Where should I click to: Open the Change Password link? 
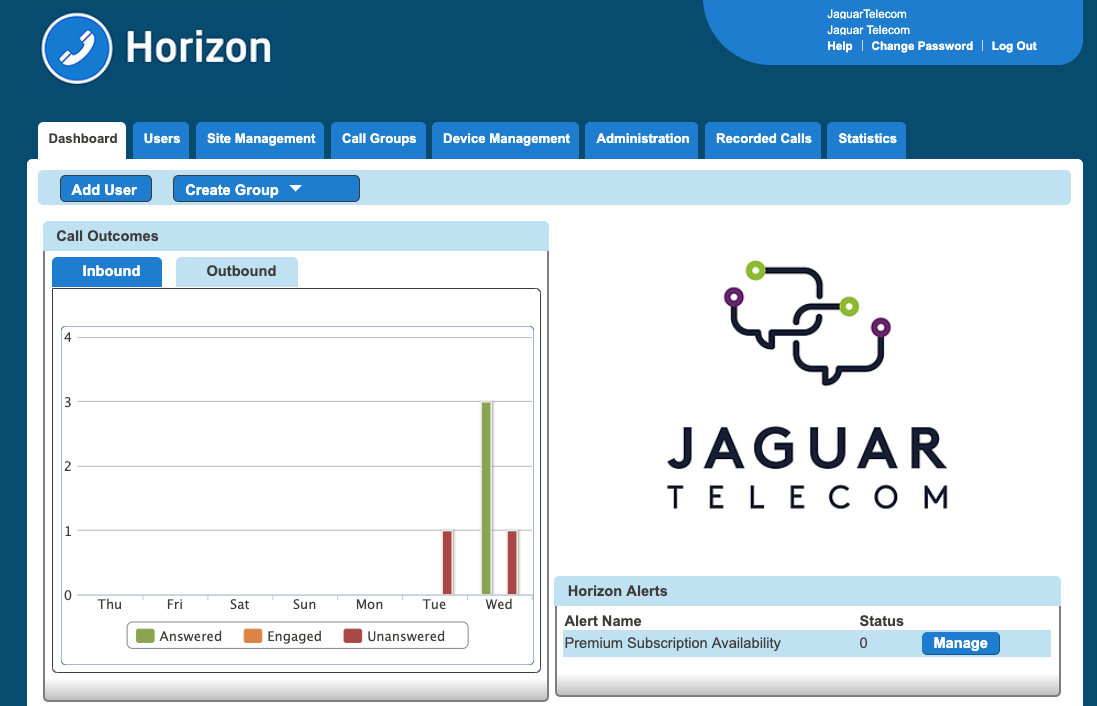click(x=922, y=46)
